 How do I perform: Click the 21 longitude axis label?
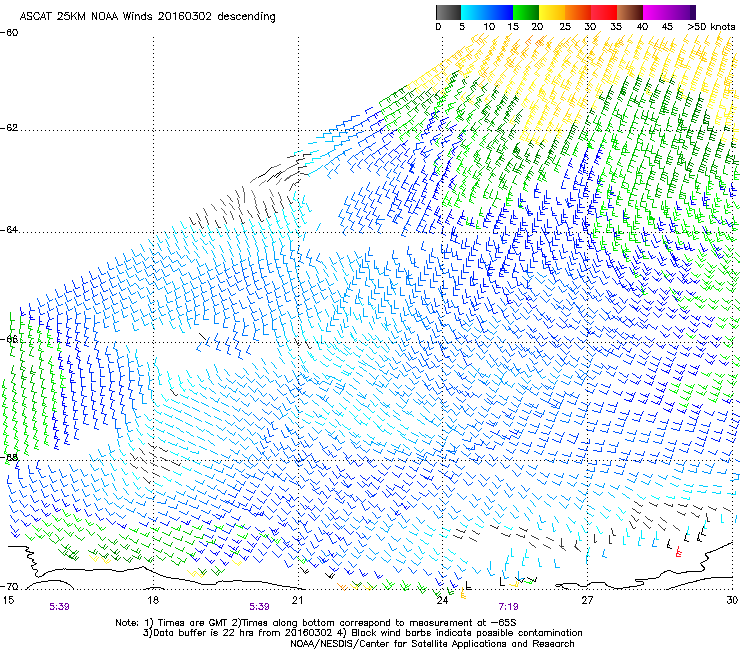click(x=297, y=600)
